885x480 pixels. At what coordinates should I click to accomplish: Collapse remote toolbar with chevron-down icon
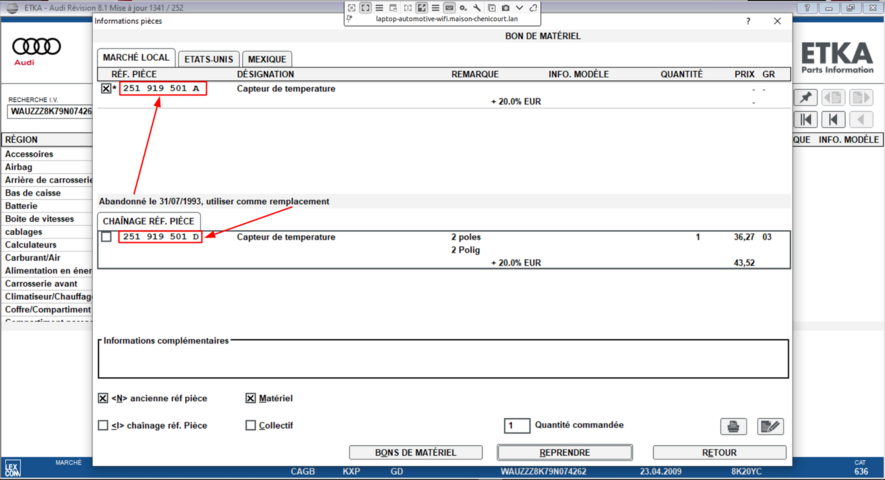(x=519, y=8)
